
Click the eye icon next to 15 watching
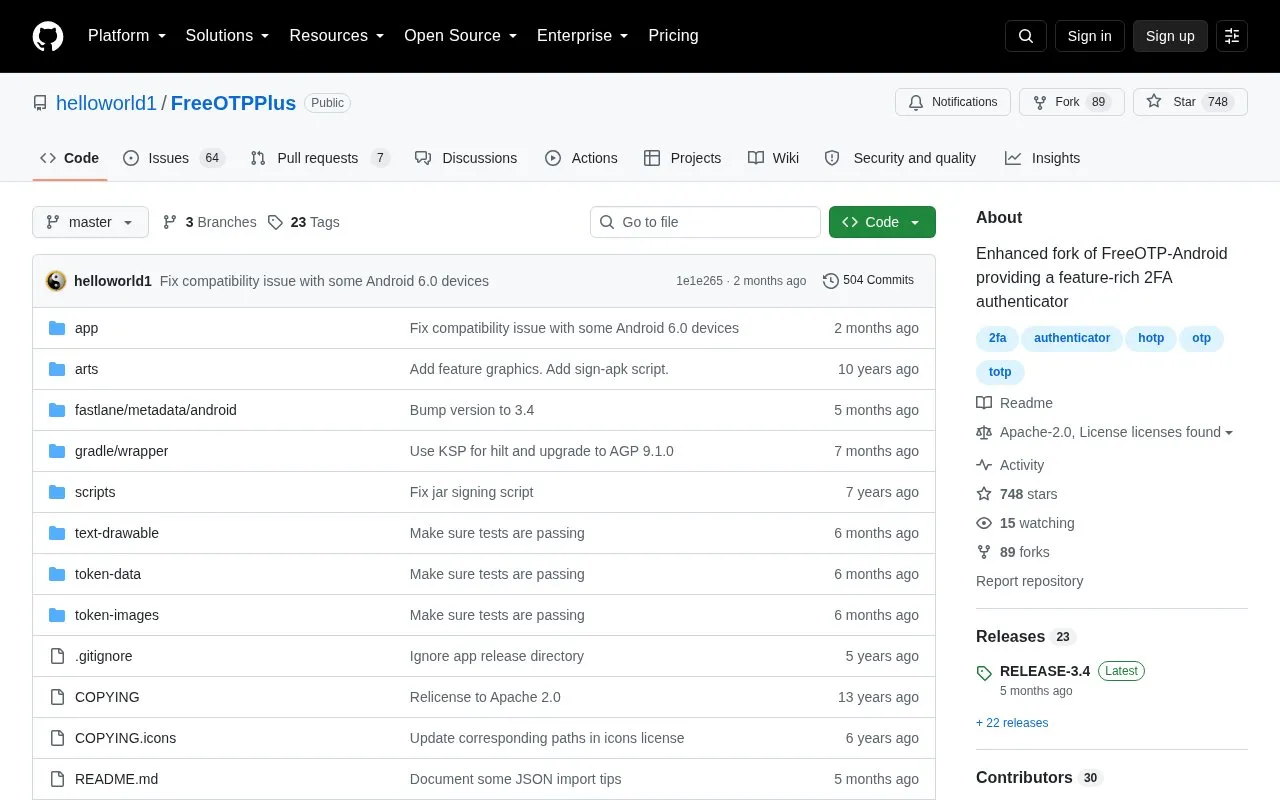point(984,523)
